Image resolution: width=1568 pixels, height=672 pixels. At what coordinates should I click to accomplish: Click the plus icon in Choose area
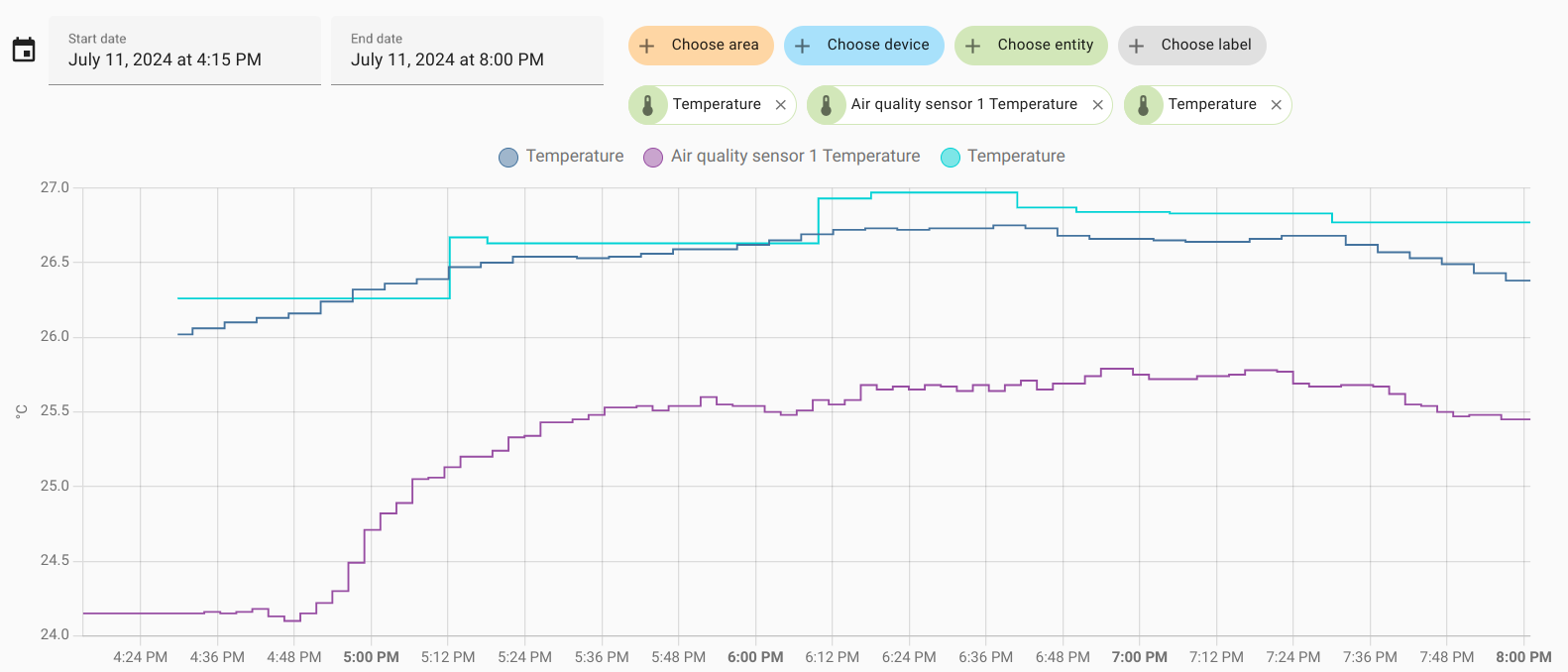647,46
